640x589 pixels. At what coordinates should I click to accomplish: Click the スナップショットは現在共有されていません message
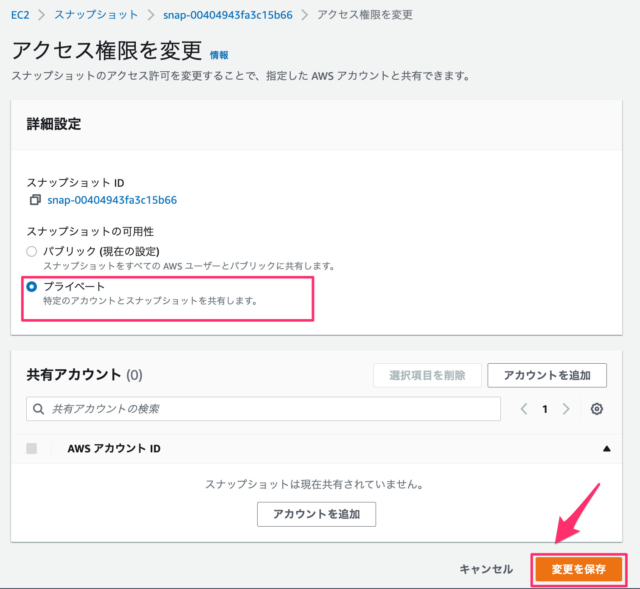tap(314, 485)
